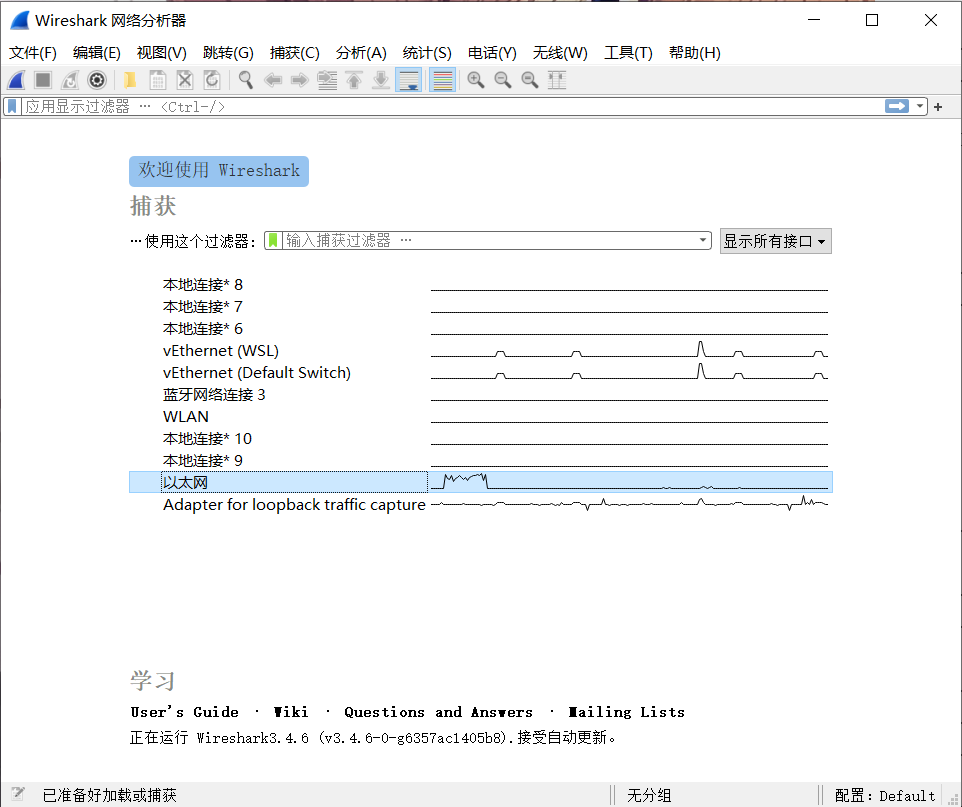Open 电话(Y) menu
The height and width of the screenshot is (807, 962).
tap(492, 53)
